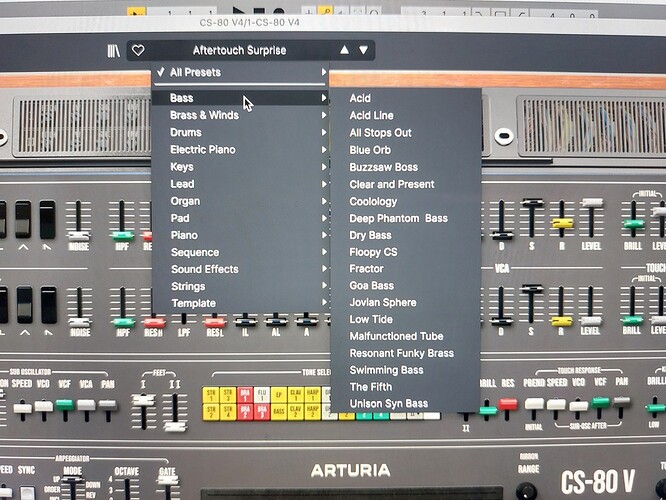Pick the Jovian Sphere preset entry

pyautogui.click(x=383, y=302)
